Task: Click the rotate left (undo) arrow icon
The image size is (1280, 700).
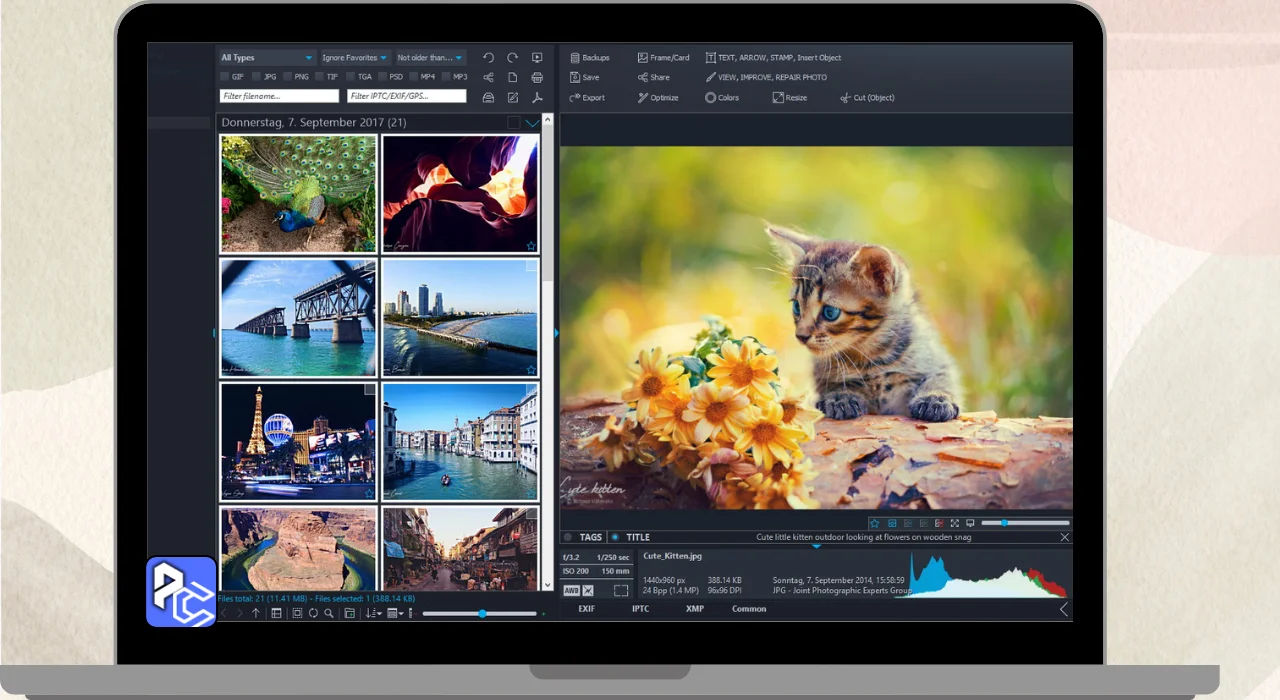Action: pos(488,58)
